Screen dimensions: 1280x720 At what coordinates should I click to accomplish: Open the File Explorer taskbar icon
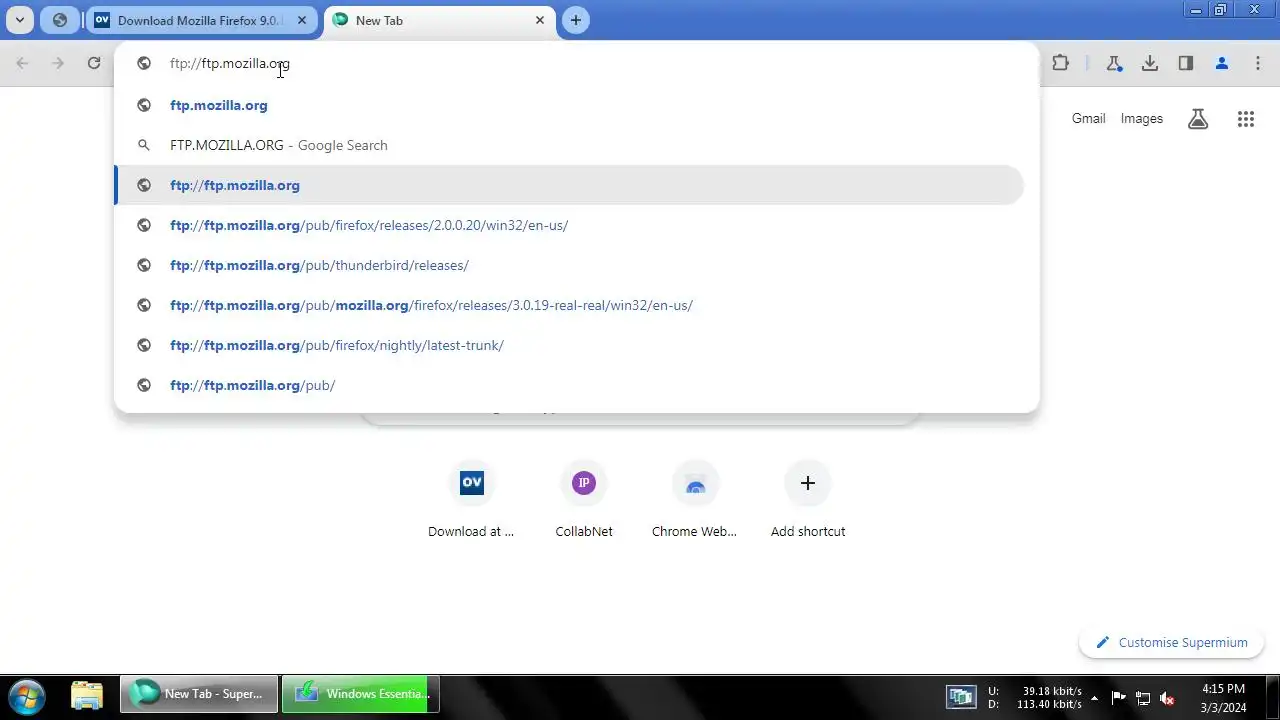click(x=87, y=695)
